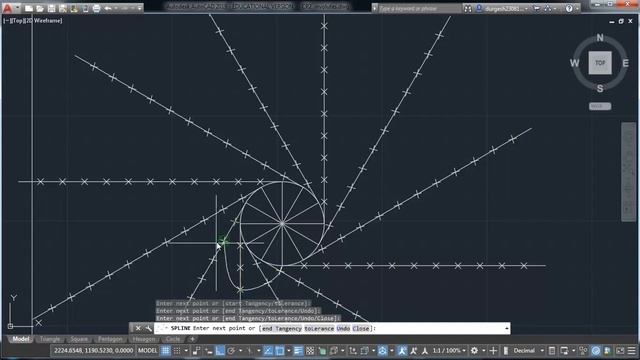Toggle selection cycling icon
640x360 pixels.
[x=322, y=351]
